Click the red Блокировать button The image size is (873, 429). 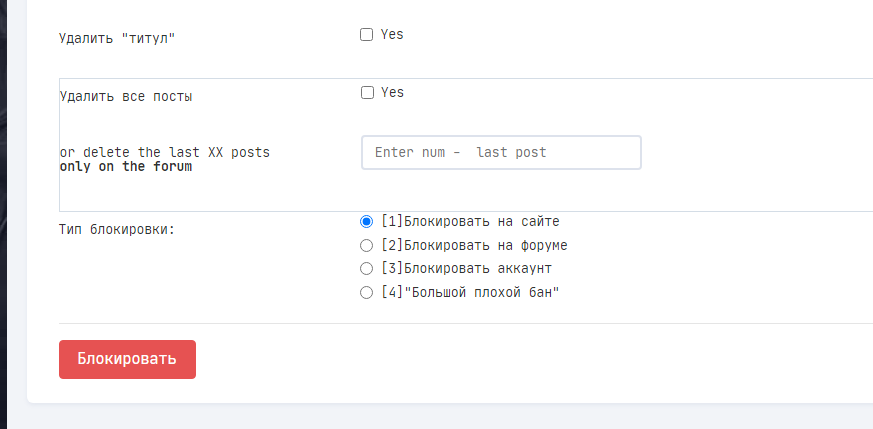[x=127, y=359]
